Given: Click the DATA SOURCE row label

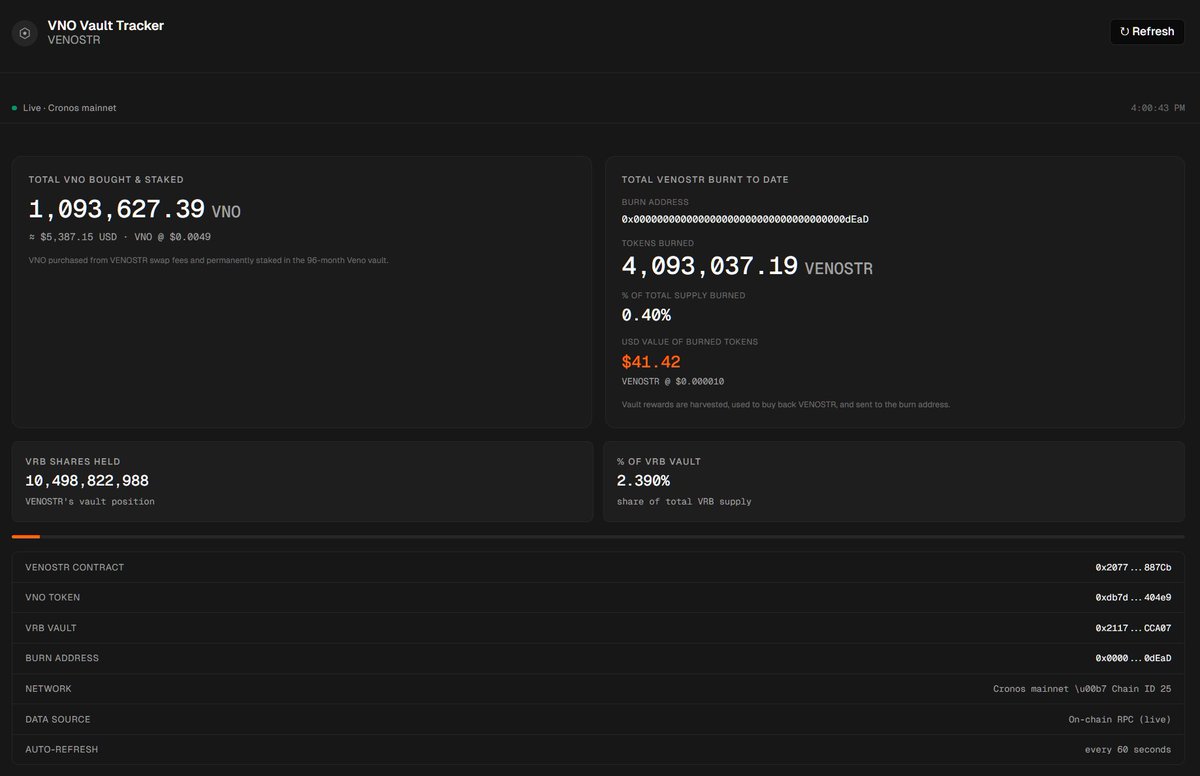Looking at the screenshot, I should pos(58,719).
